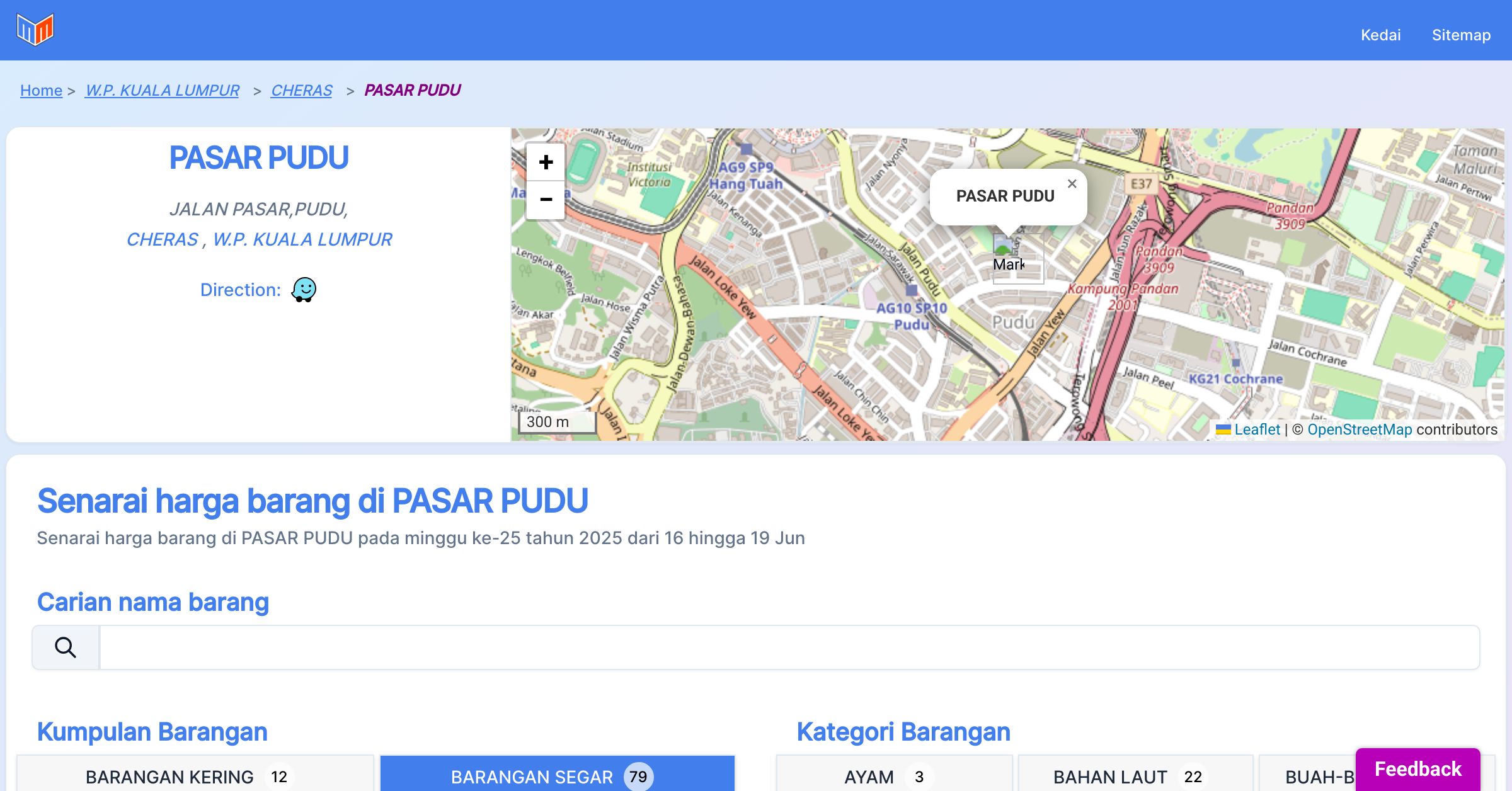Open OpenStreetMap attribution link
Viewport: 1512px width, 791px height.
pyautogui.click(x=1360, y=430)
